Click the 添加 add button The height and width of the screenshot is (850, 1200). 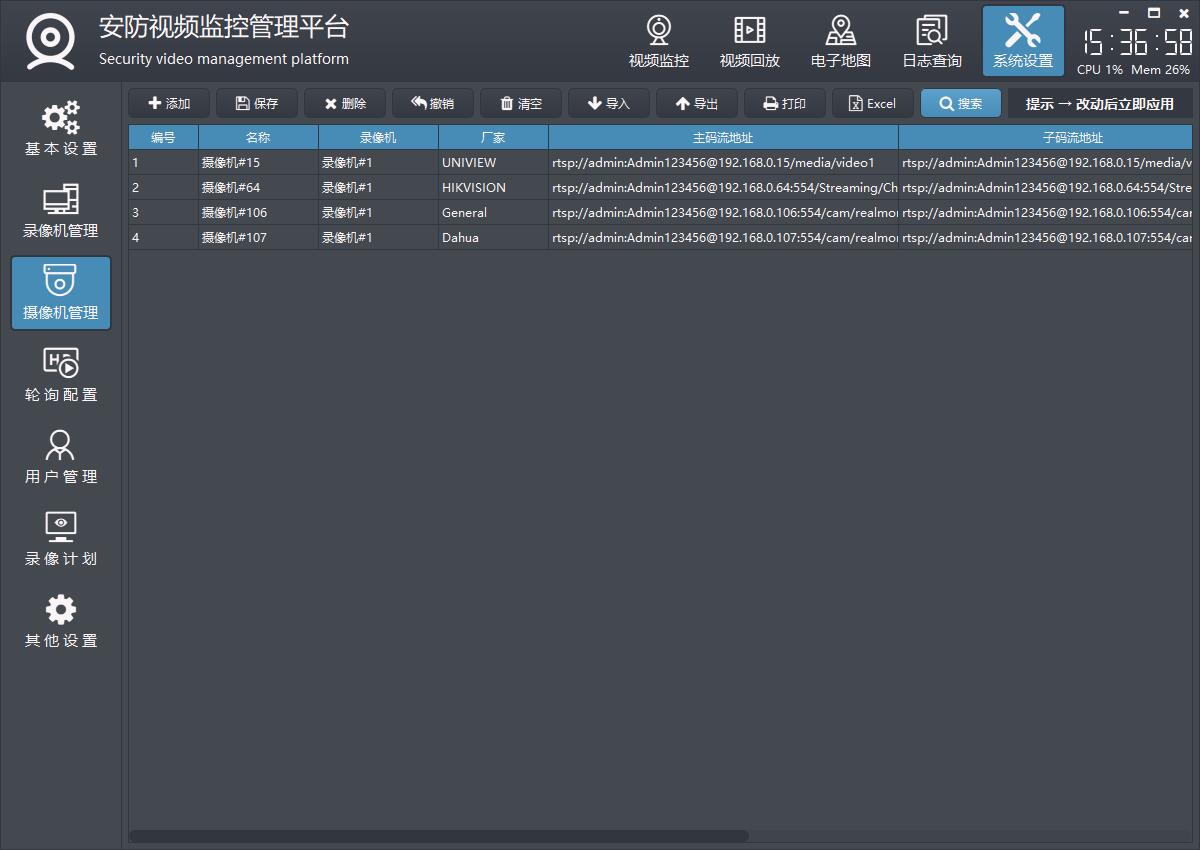[x=169, y=103]
